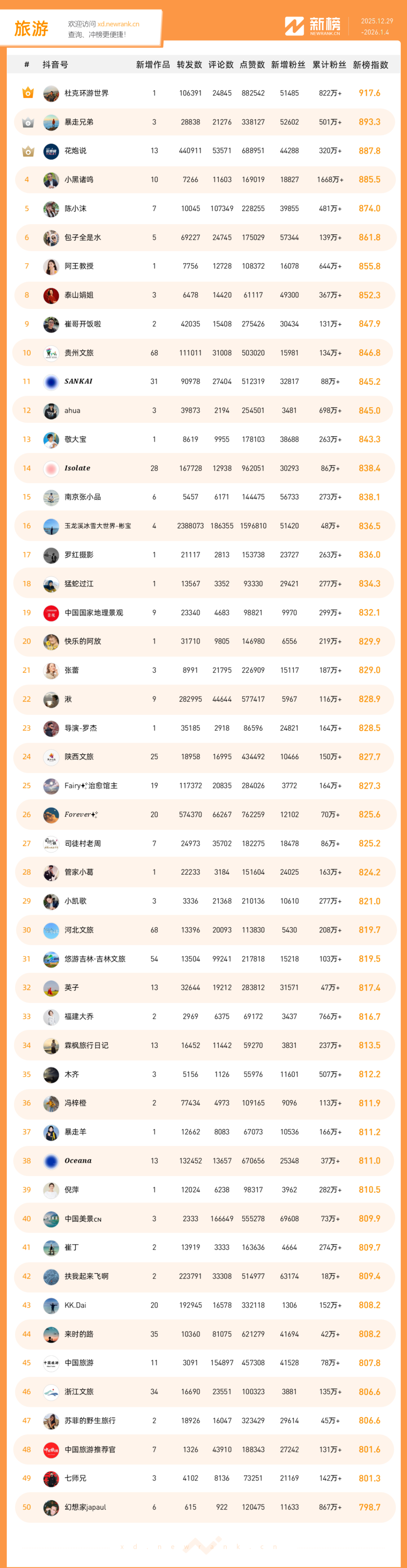The width and height of the screenshot is (407, 1568).
Task: Click the red 中国旅游推荐官 avatar
Action: (51, 1450)
